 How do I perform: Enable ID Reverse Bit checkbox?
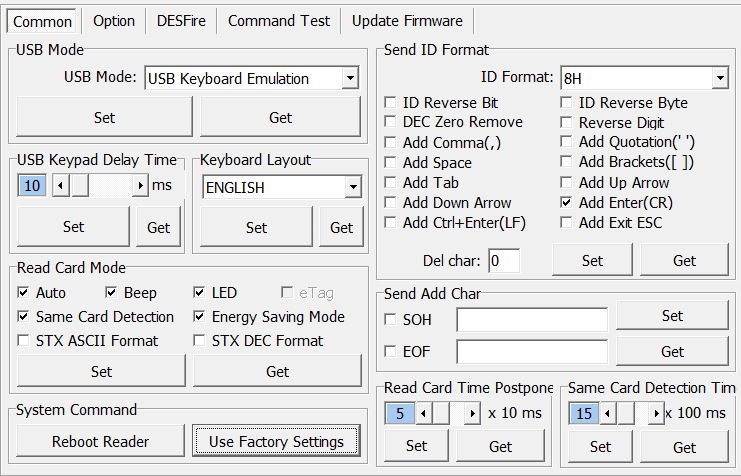(x=391, y=103)
